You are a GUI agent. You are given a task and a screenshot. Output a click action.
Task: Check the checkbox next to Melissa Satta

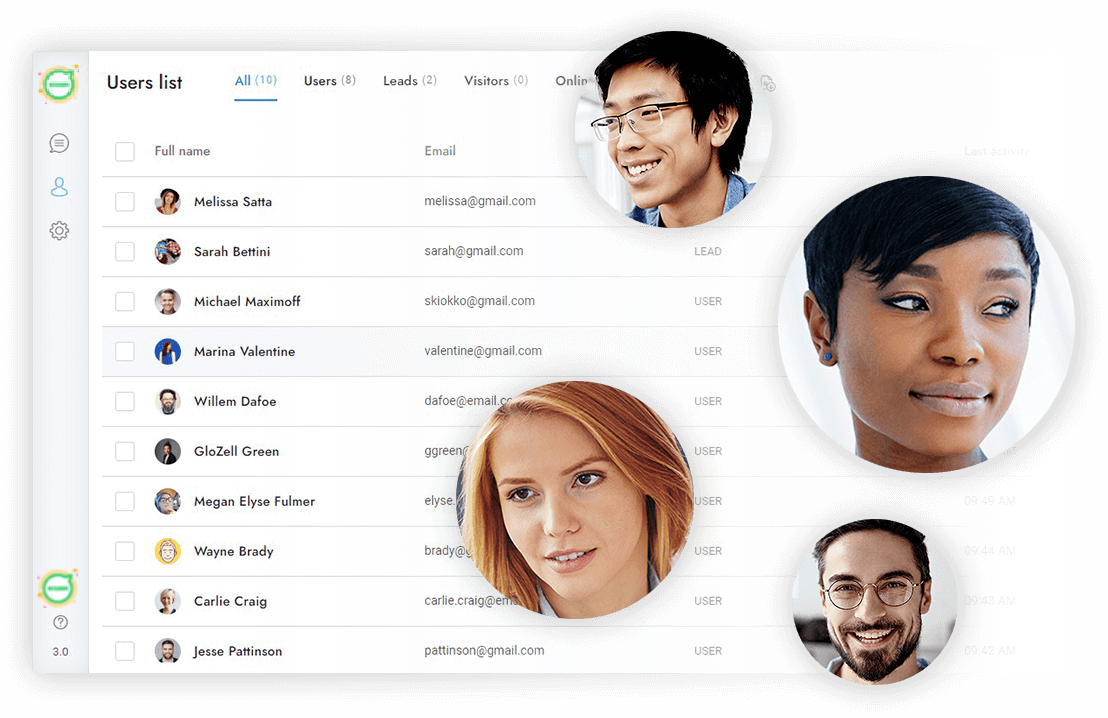(x=124, y=201)
